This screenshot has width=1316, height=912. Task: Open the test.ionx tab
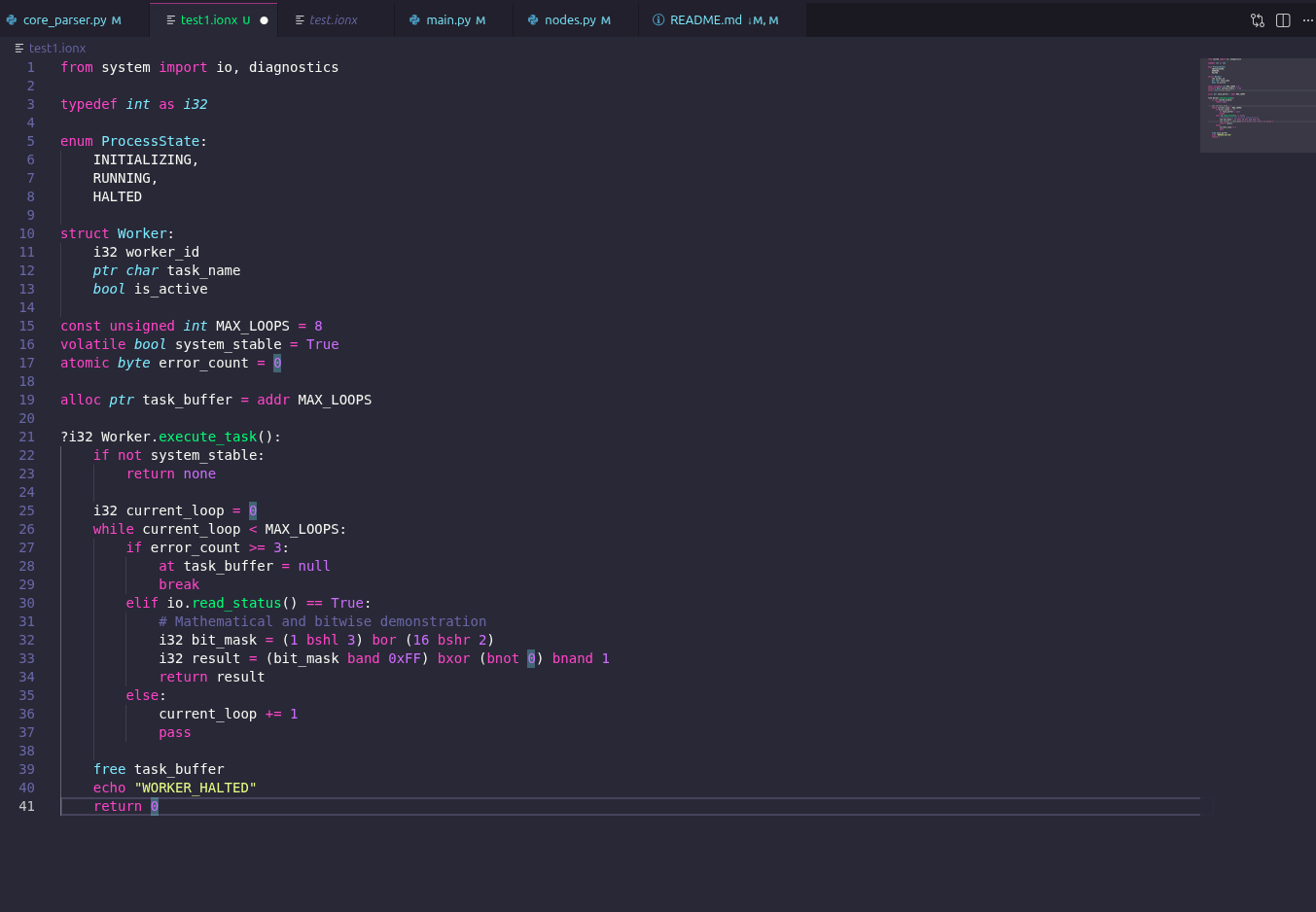coord(335,20)
